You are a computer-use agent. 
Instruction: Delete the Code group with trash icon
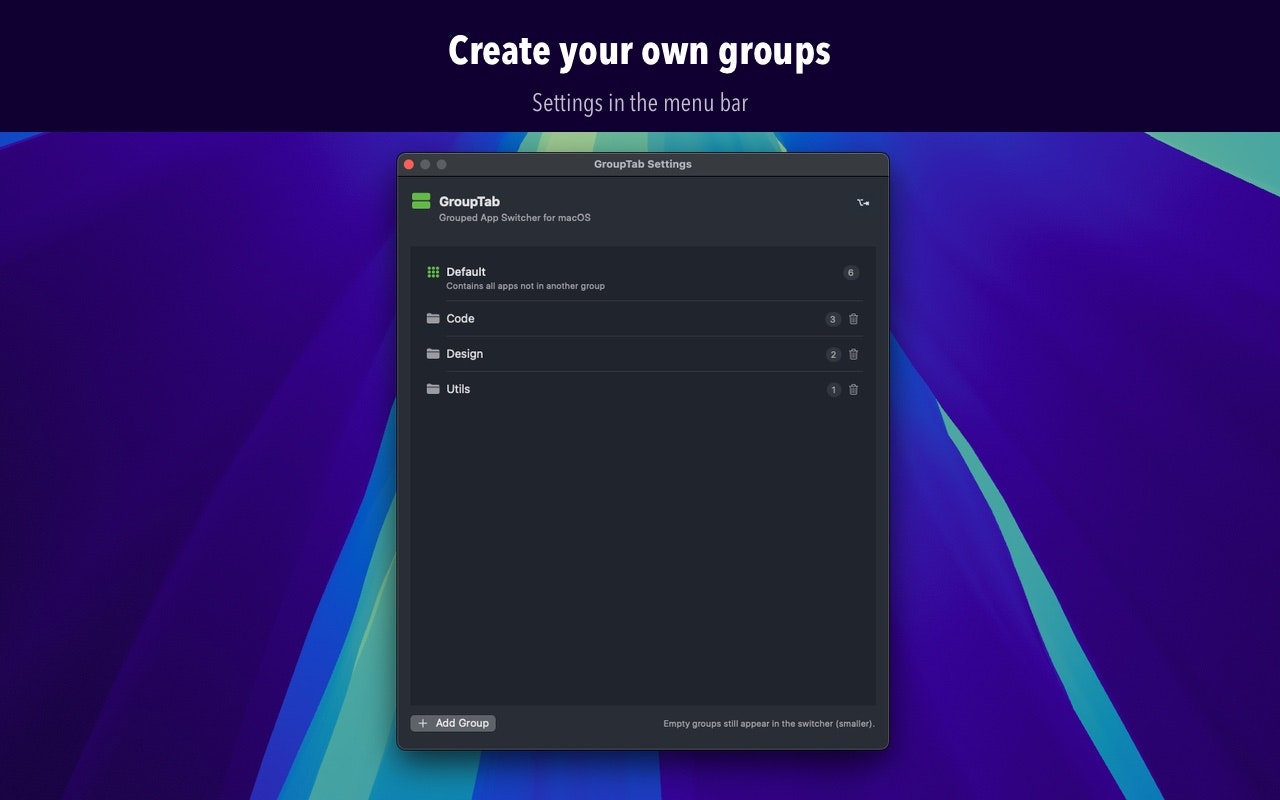click(x=853, y=319)
